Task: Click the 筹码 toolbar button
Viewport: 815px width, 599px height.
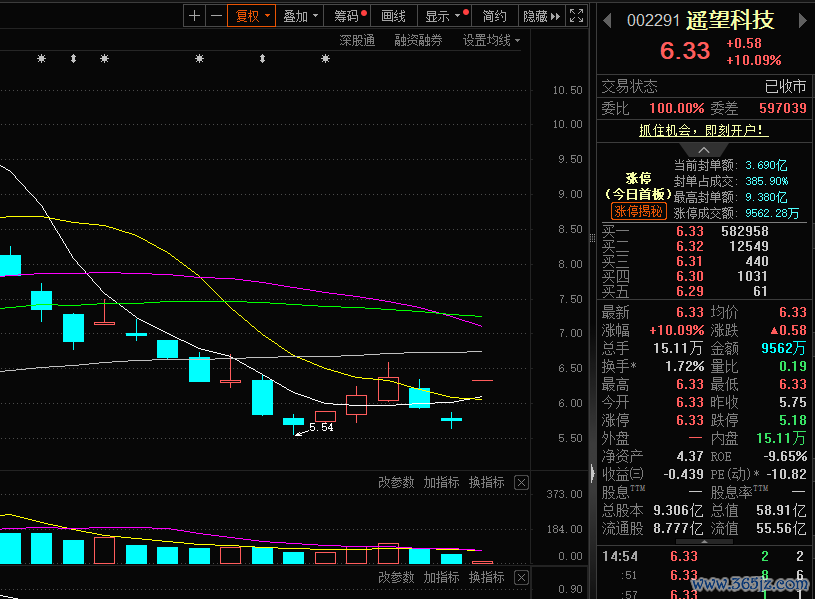Action: (347, 16)
